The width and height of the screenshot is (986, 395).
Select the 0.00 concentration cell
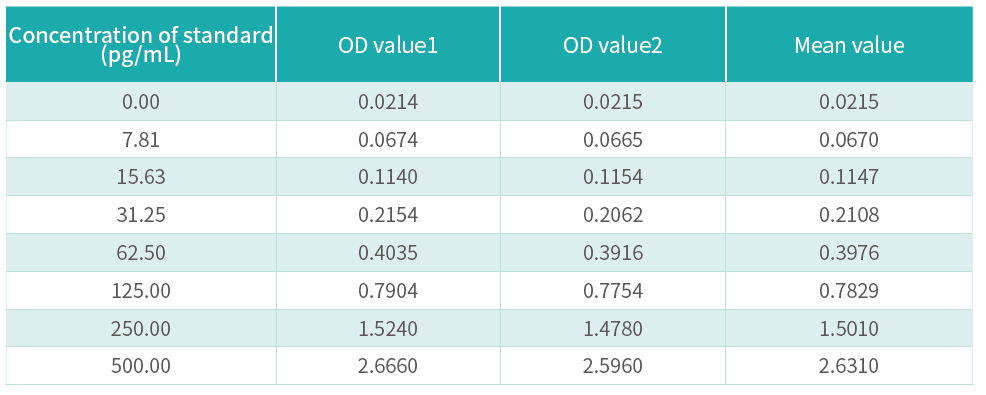pos(141,102)
